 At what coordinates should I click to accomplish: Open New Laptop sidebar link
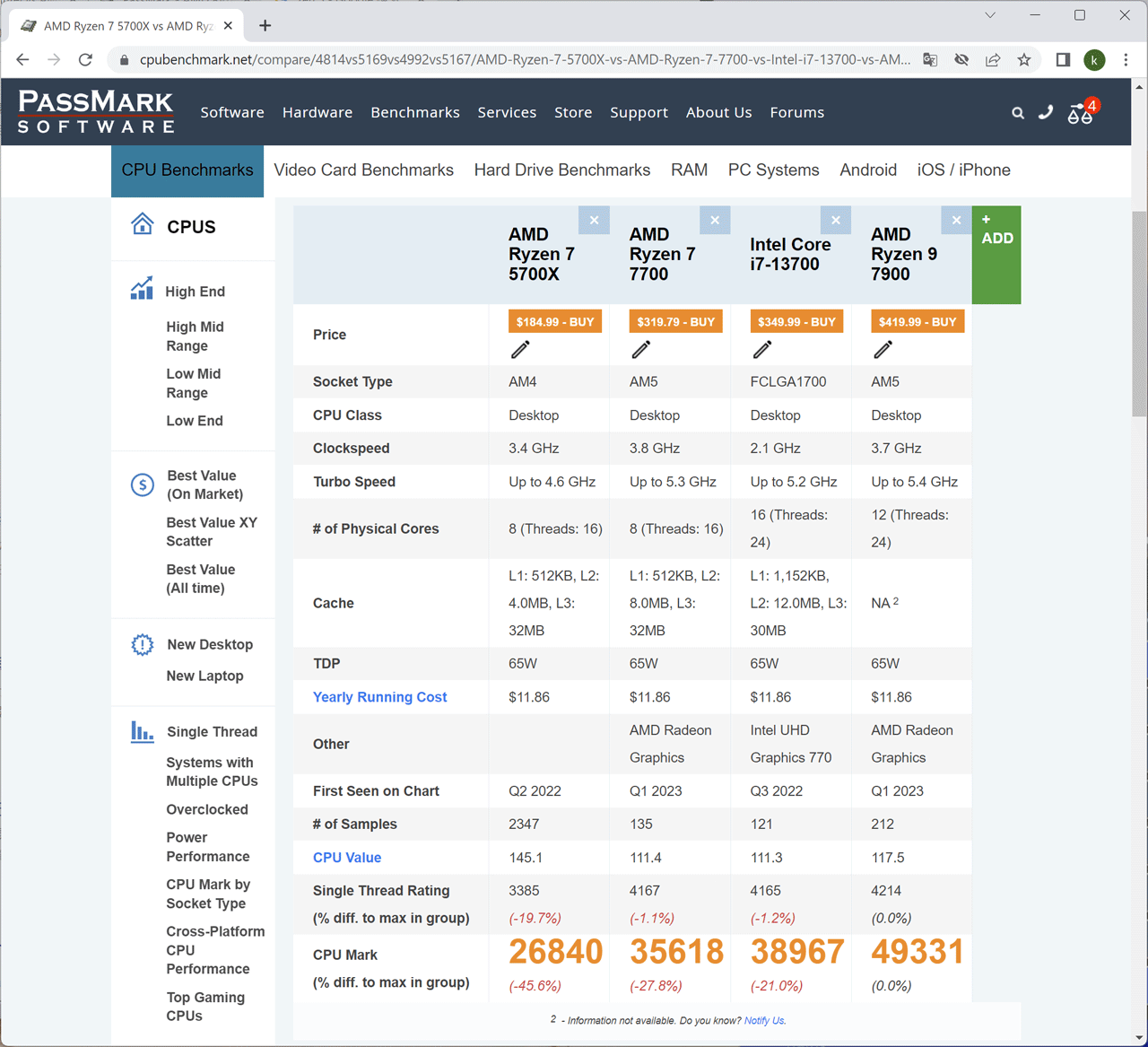point(204,676)
